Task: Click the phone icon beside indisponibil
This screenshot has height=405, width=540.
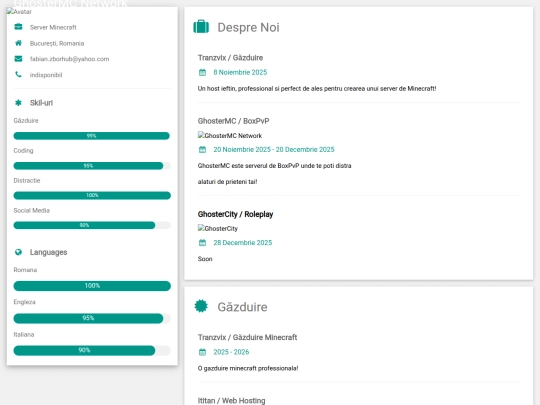Action: click(x=18, y=75)
